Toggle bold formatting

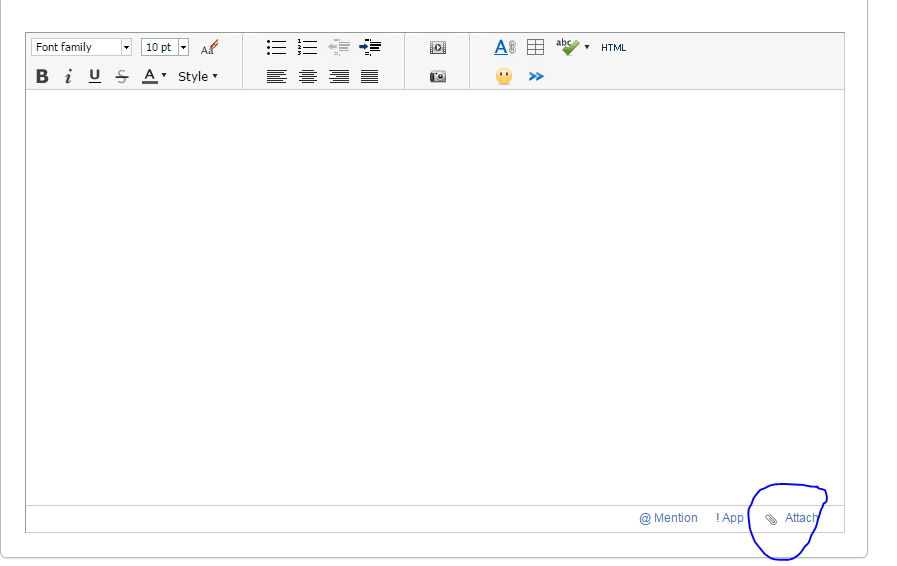[42, 76]
